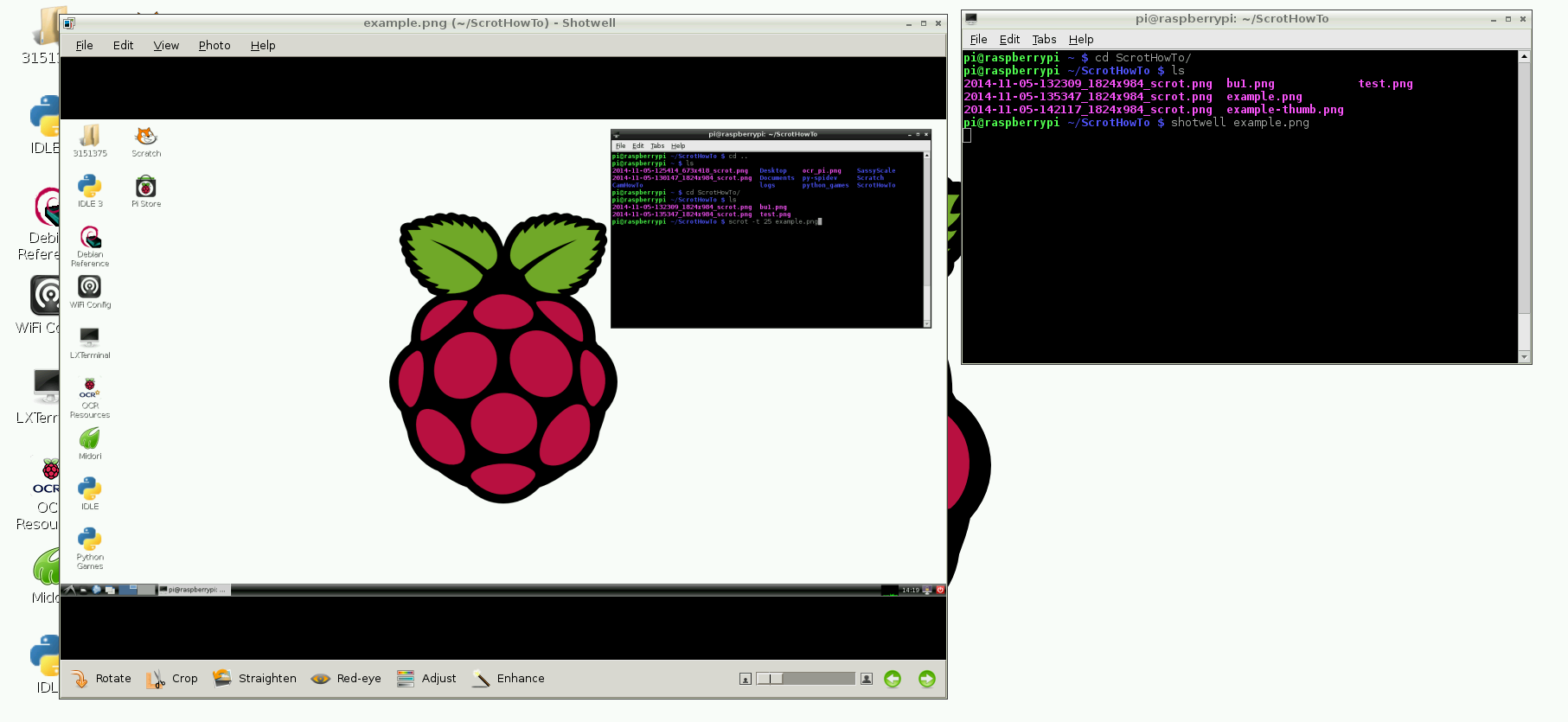
Task: Click 'cd ScrotHowTo/' command in terminal
Action: click(1143, 58)
